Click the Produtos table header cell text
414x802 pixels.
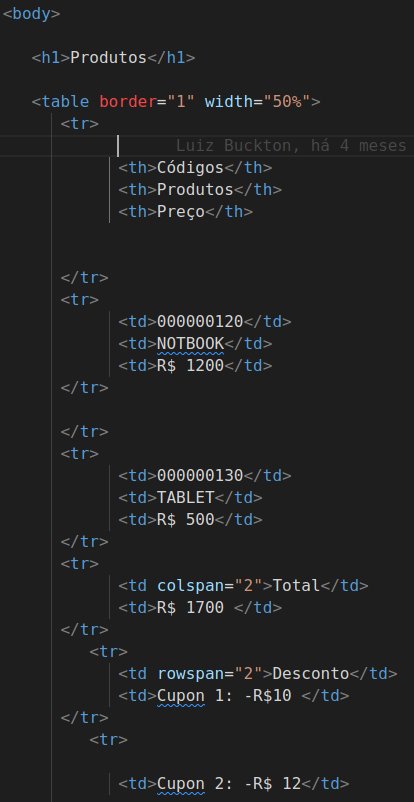click(x=195, y=190)
